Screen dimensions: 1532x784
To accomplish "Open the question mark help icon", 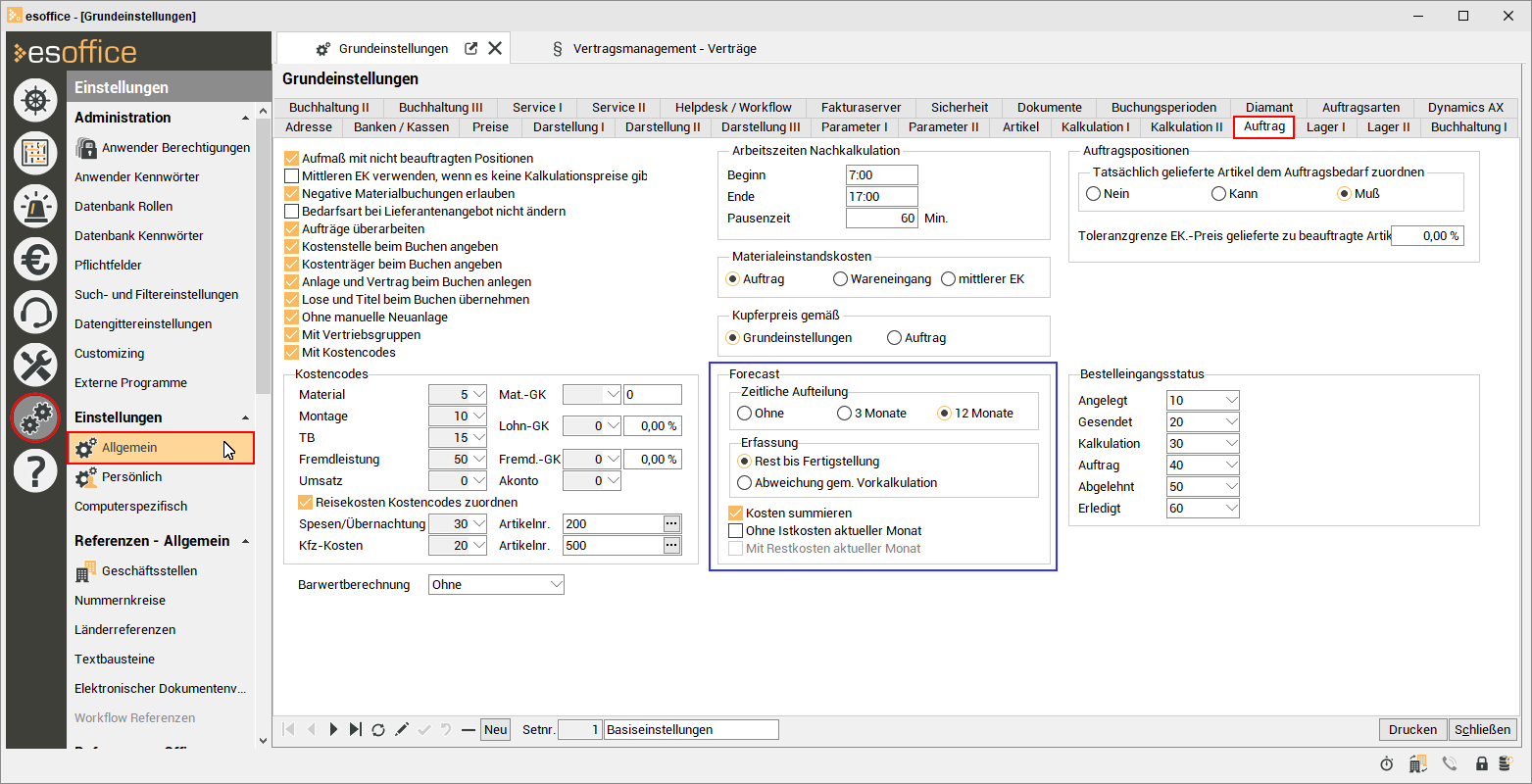I will point(35,471).
